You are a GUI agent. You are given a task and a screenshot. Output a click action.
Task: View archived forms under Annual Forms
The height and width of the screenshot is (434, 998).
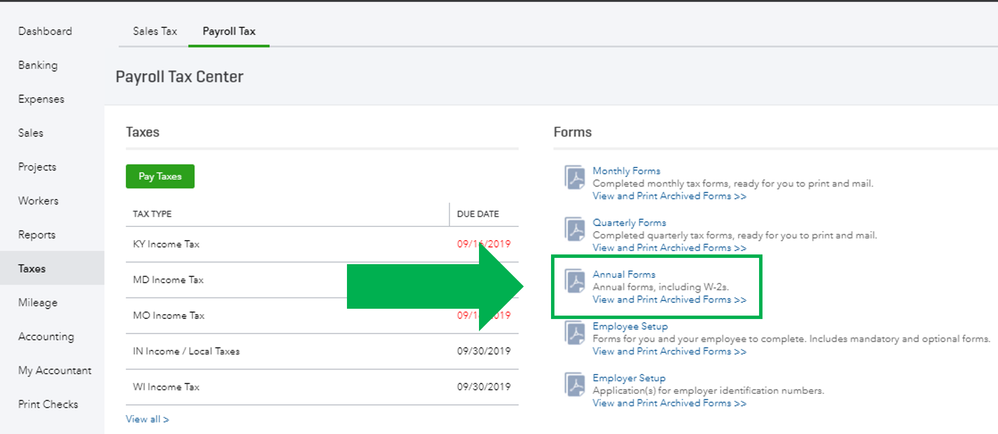pyautogui.click(x=670, y=300)
